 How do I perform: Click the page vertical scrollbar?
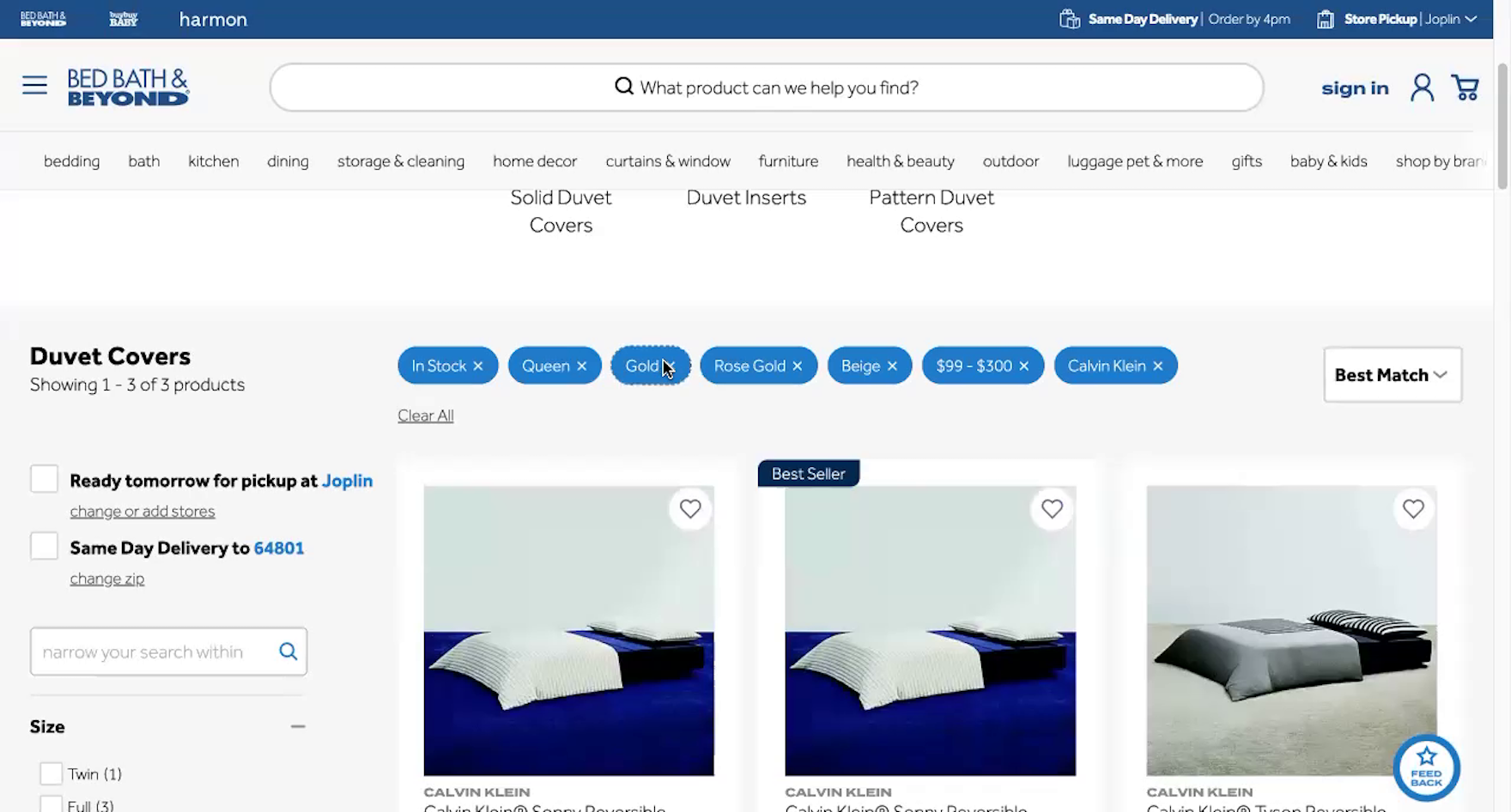pyautogui.click(x=1502, y=124)
